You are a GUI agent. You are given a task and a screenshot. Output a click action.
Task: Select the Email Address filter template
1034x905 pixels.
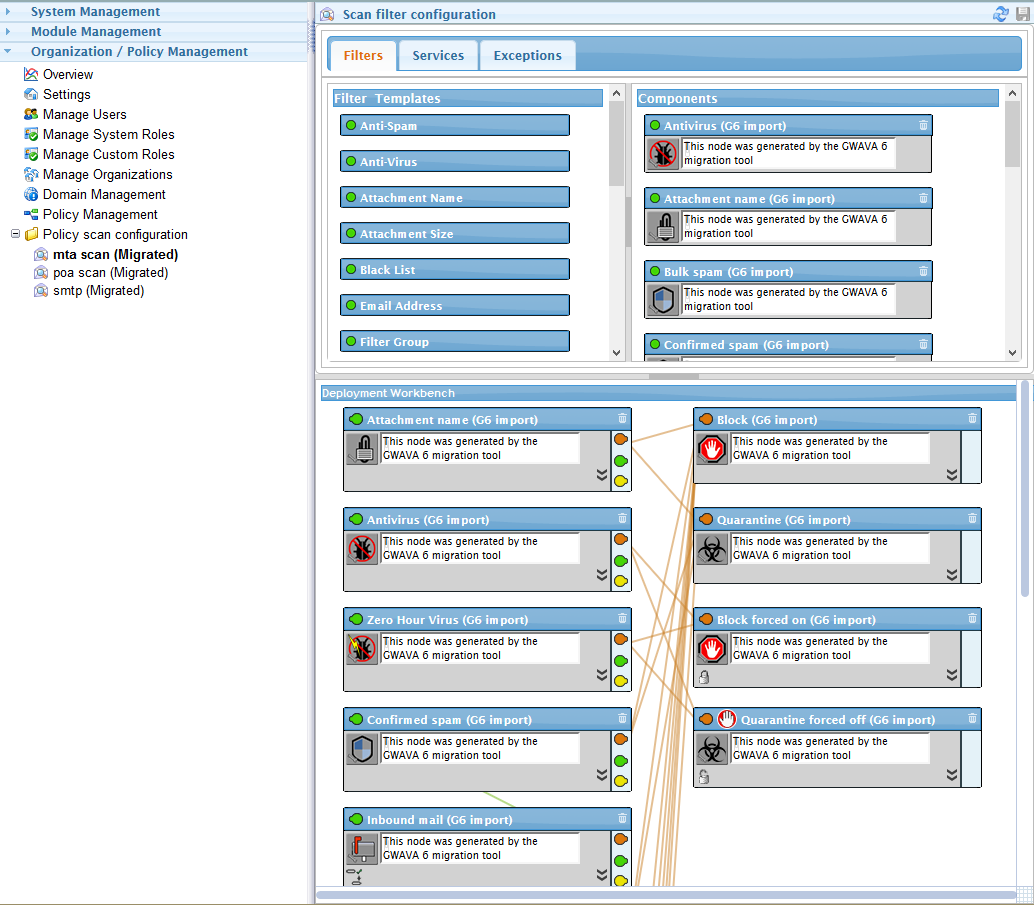[454, 305]
